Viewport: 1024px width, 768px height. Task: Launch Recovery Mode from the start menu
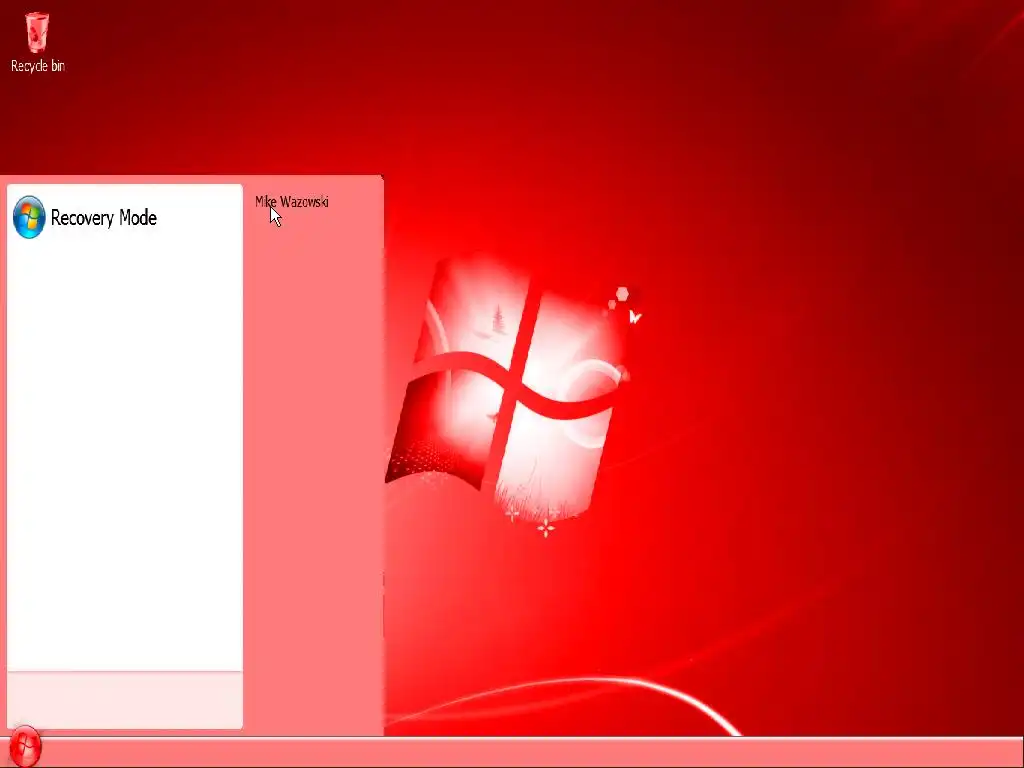click(x=124, y=217)
